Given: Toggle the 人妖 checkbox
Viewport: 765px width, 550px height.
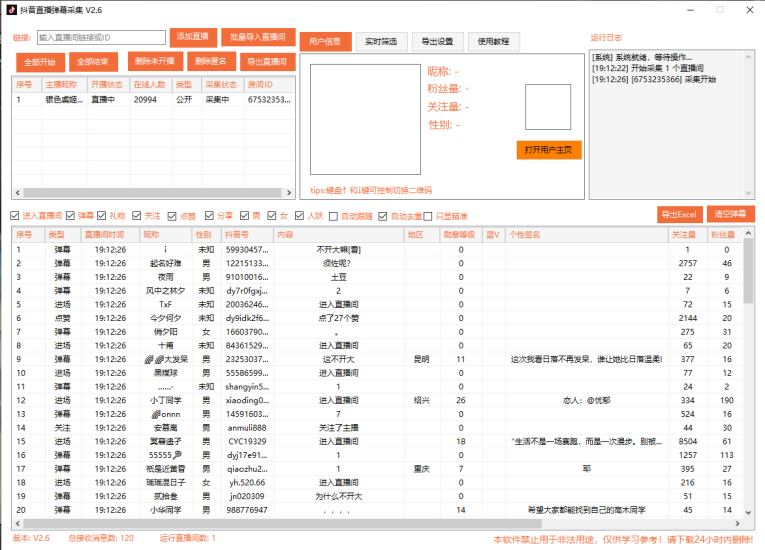Looking at the screenshot, I should 300,216.
